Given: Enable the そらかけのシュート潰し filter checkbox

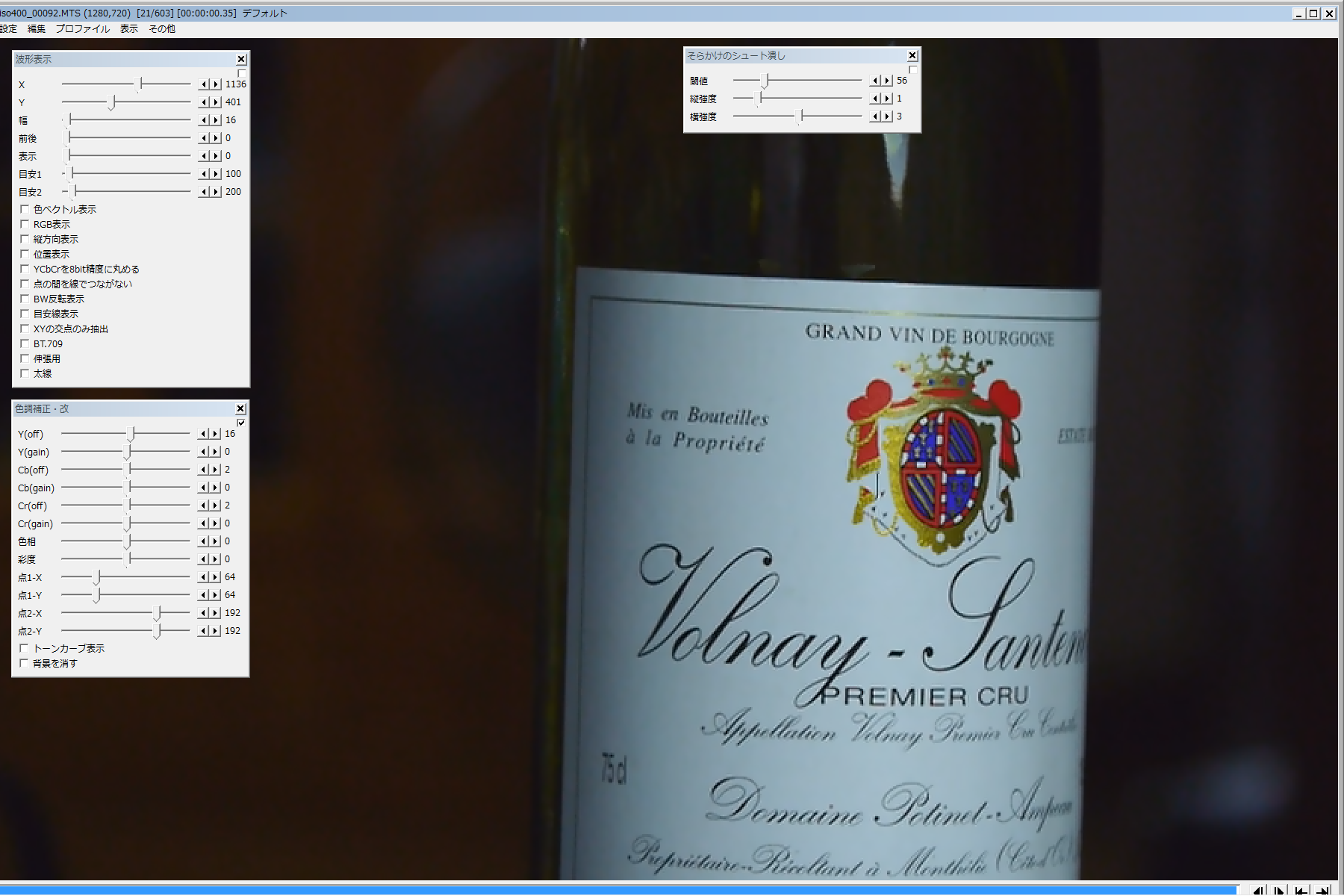Looking at the screenshot, I should click(912, 69).
